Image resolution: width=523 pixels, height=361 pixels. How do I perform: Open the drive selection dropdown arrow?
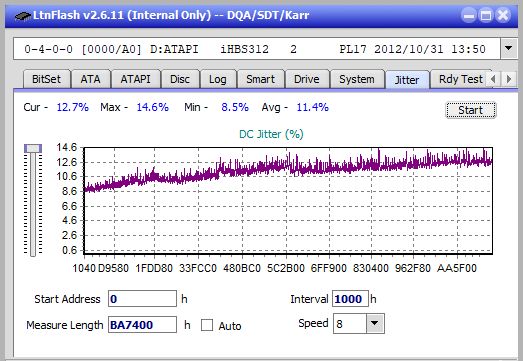coord(508,49)
